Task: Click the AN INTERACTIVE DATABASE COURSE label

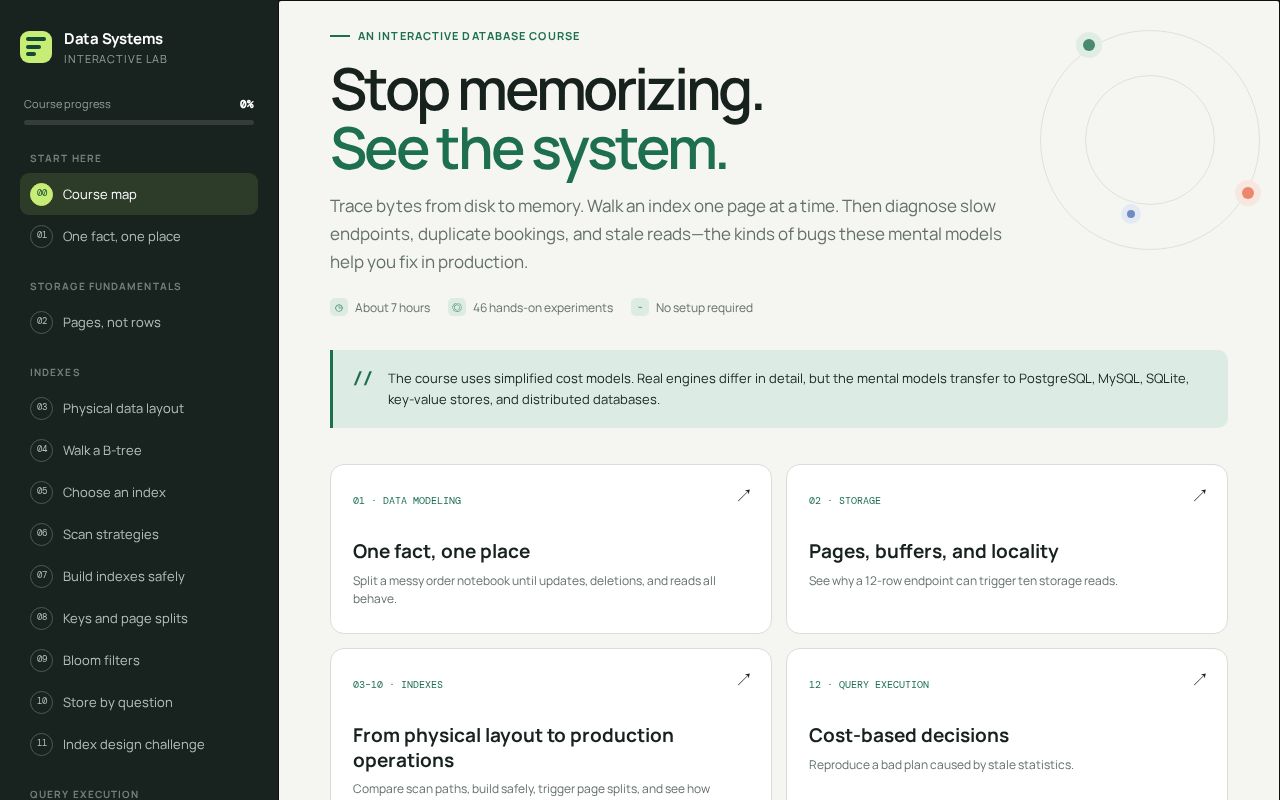Action: click(469, 36)
